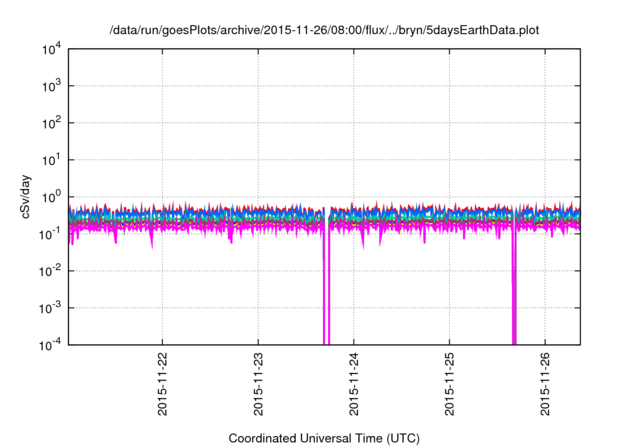The width and height of the screenshot is (640, 448).
Task: Click the 10^4 y-axis tick label
Action: pos(51,49)
